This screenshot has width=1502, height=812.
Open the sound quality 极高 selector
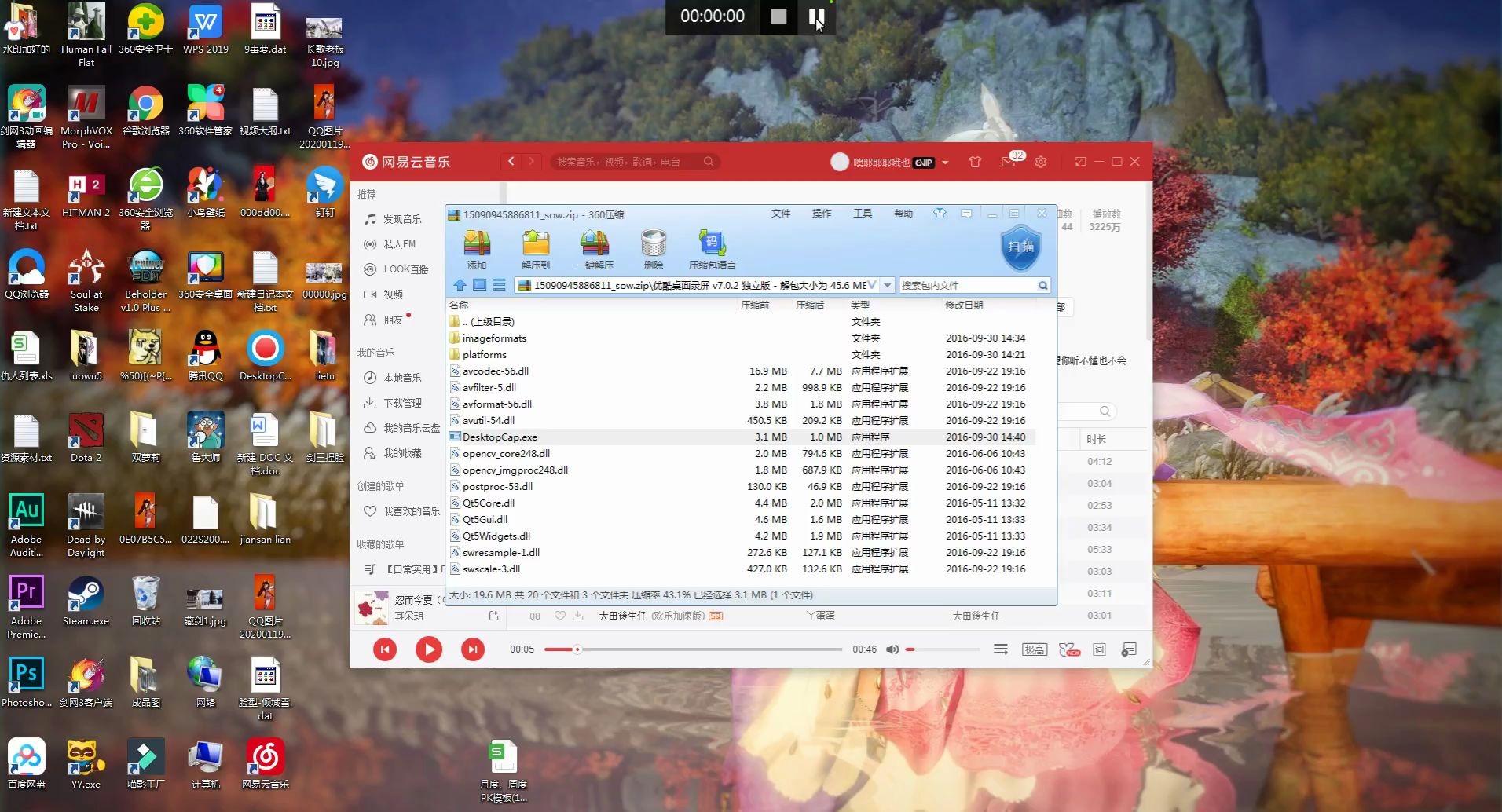tap(1034, 649)
